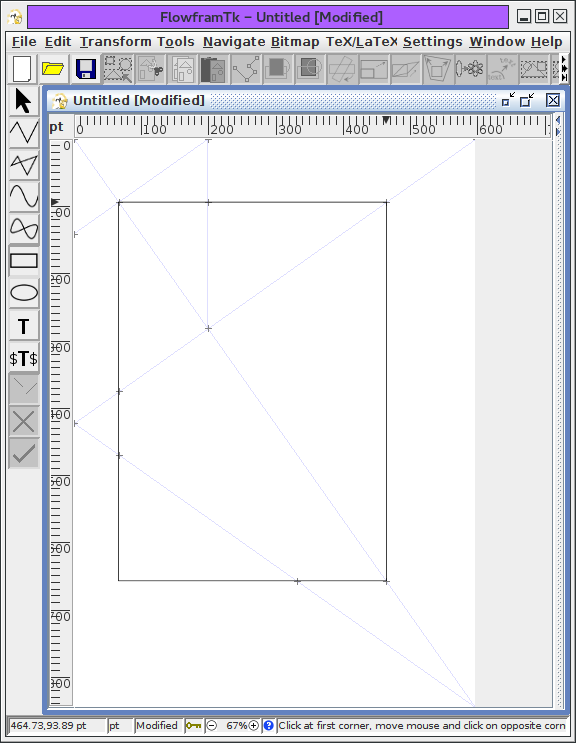Finish the path with the checkmark icon
Image resolution: width=576 pixels, height=743 pixels.
(x=24, y=454)
